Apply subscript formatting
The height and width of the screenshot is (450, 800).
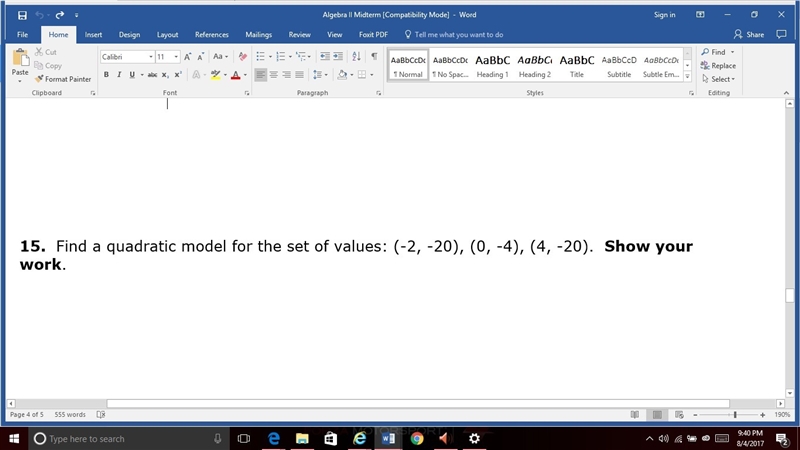(x=165, y=74)
